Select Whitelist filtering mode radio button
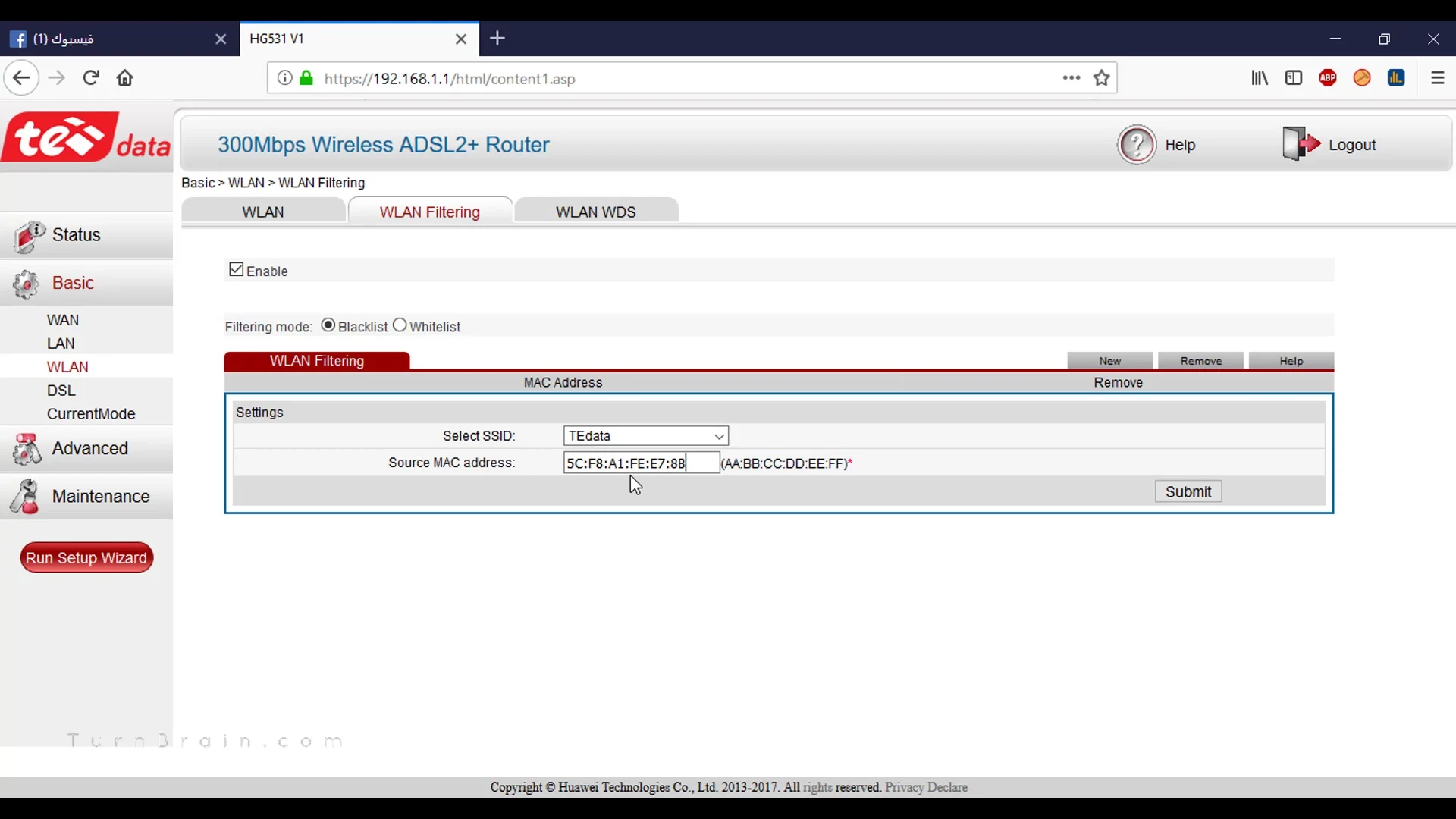 400,325
